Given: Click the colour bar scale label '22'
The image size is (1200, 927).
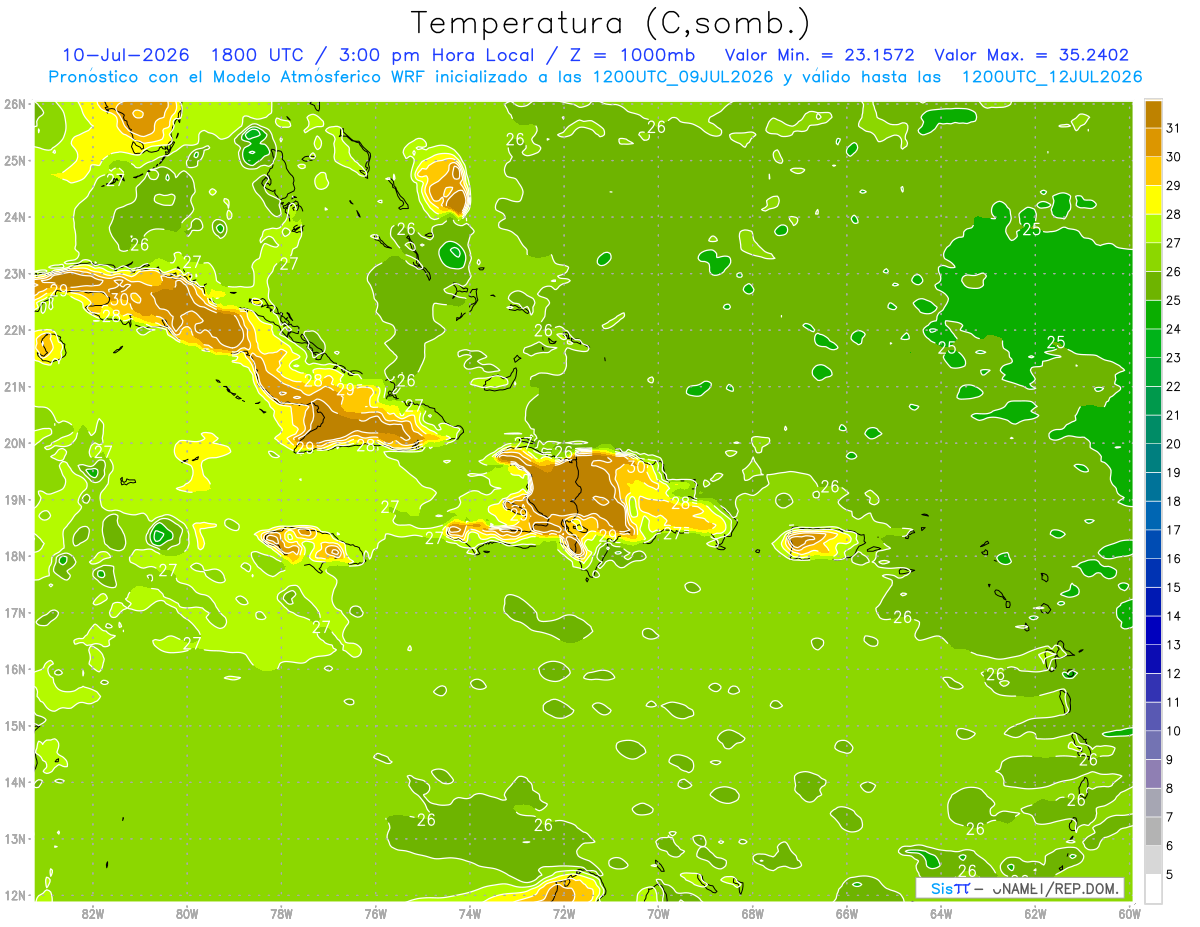Looking at the screenshot, I should [1174, 386].
